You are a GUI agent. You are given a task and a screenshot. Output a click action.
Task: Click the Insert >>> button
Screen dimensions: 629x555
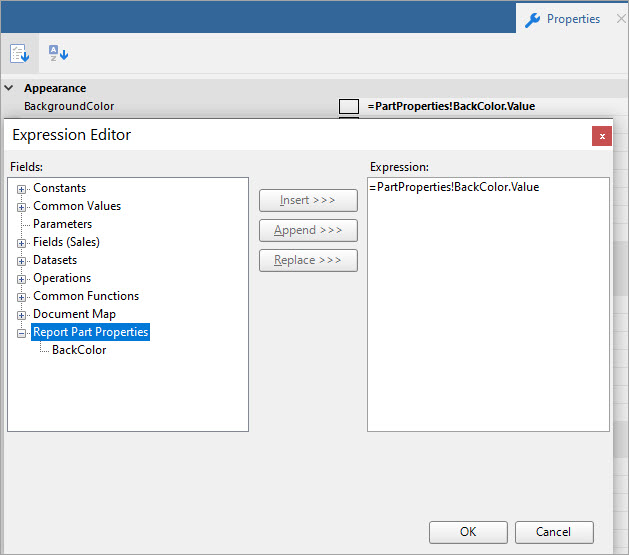click(308, 201)
